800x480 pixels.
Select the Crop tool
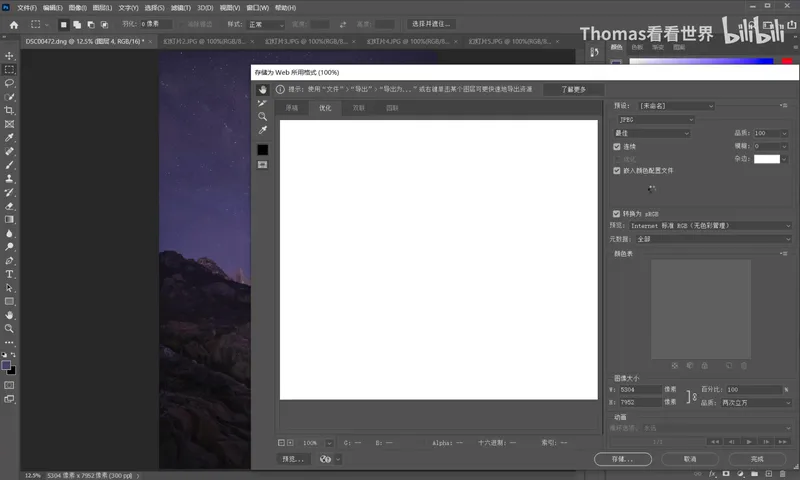click(9, 110)
